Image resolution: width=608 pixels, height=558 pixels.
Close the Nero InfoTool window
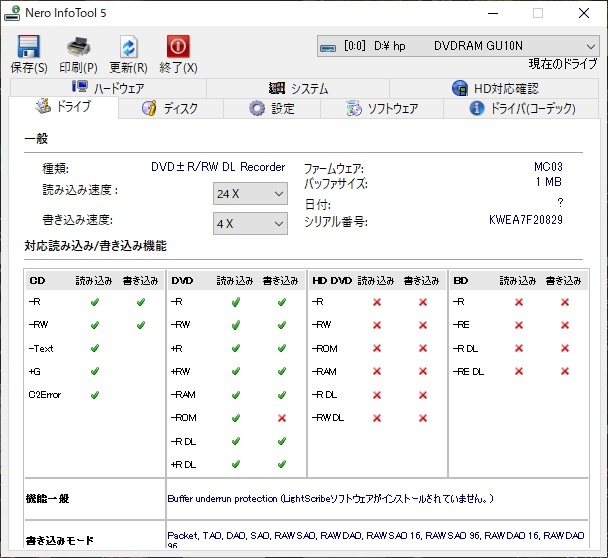pyautogui.click(x=584, y=13)
